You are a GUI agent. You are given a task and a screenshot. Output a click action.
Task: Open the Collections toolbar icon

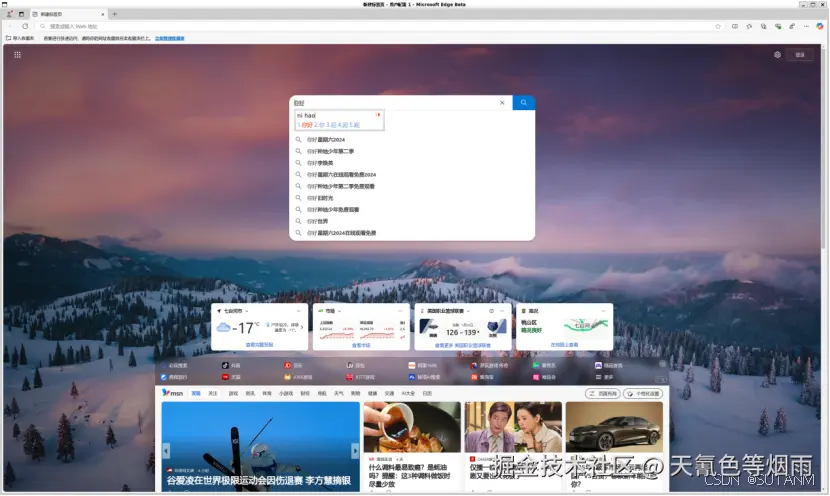pyautogui.click(x=763, y=26)
